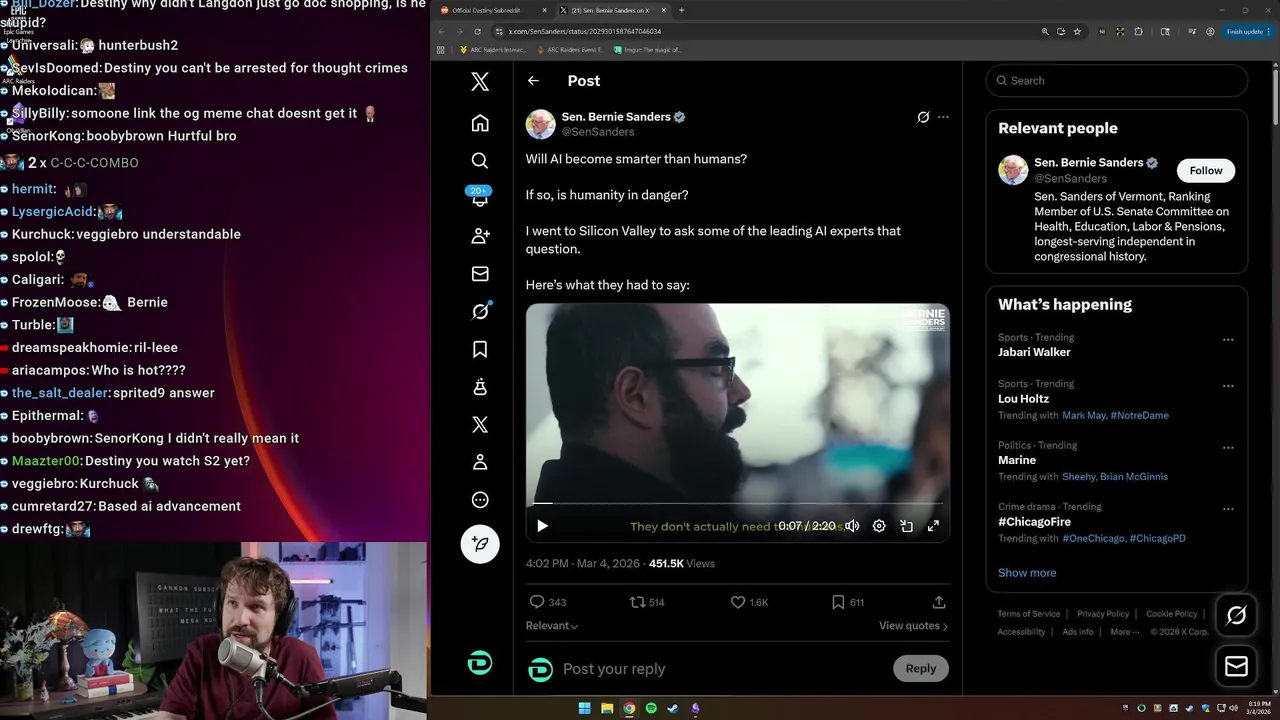
Task: Click the #NotreDame trending hashtag
Action: [1139, 415]
